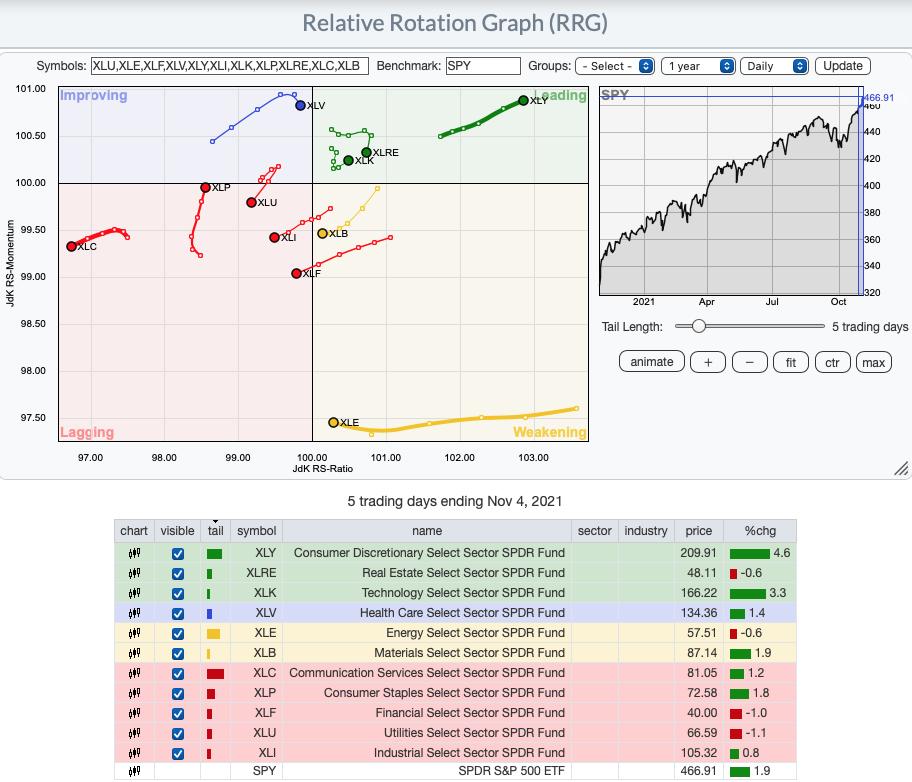Click the XLE marker on the graph
The image size is (912, 782).
coord(333,422)
